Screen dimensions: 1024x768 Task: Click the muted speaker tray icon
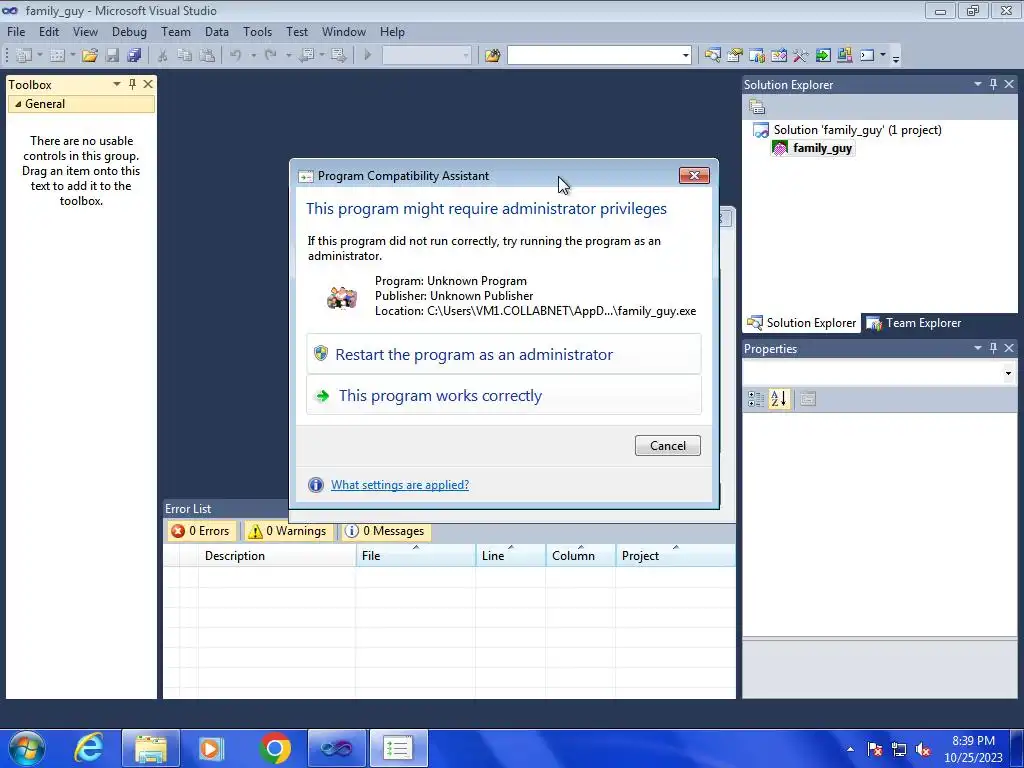[x=923, y=750]
